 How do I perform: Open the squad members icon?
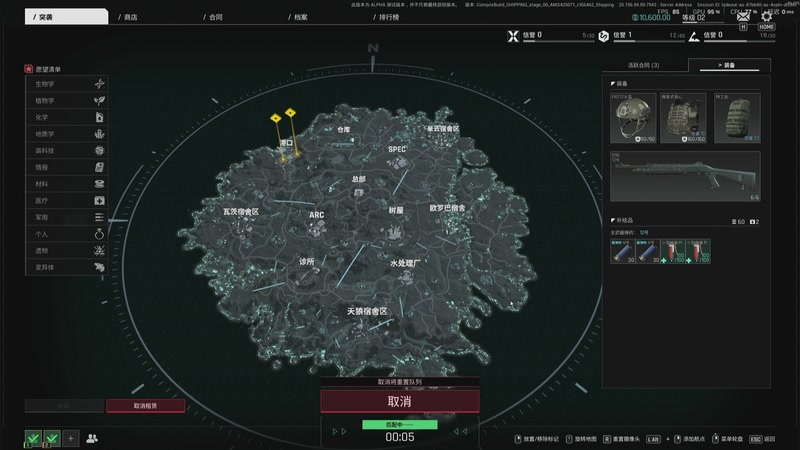pyautogui.click(x=92, y=438)
